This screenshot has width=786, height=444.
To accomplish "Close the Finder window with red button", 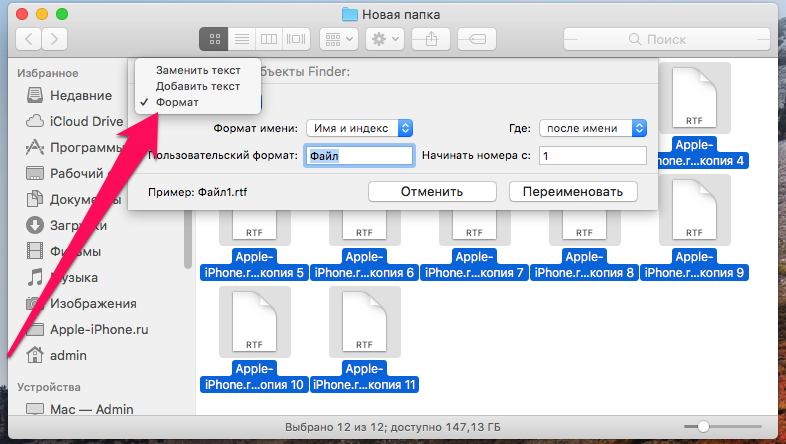I will pyautogui.click(x=22, y=14).
